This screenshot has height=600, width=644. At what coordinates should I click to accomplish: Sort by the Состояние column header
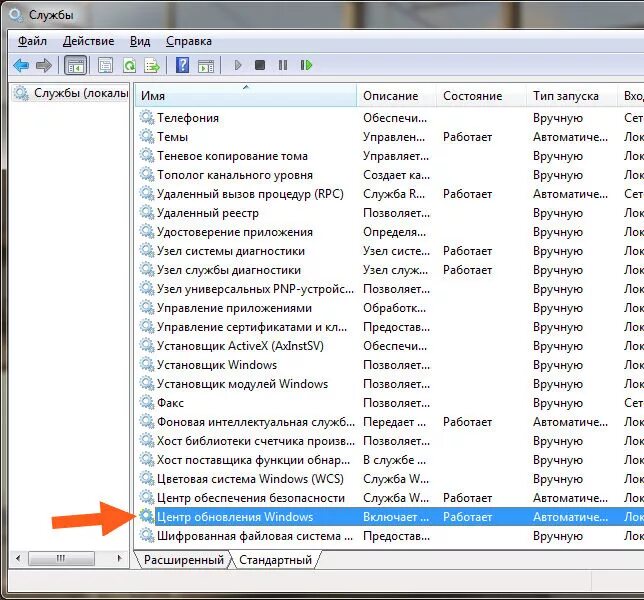click(481, 96)
